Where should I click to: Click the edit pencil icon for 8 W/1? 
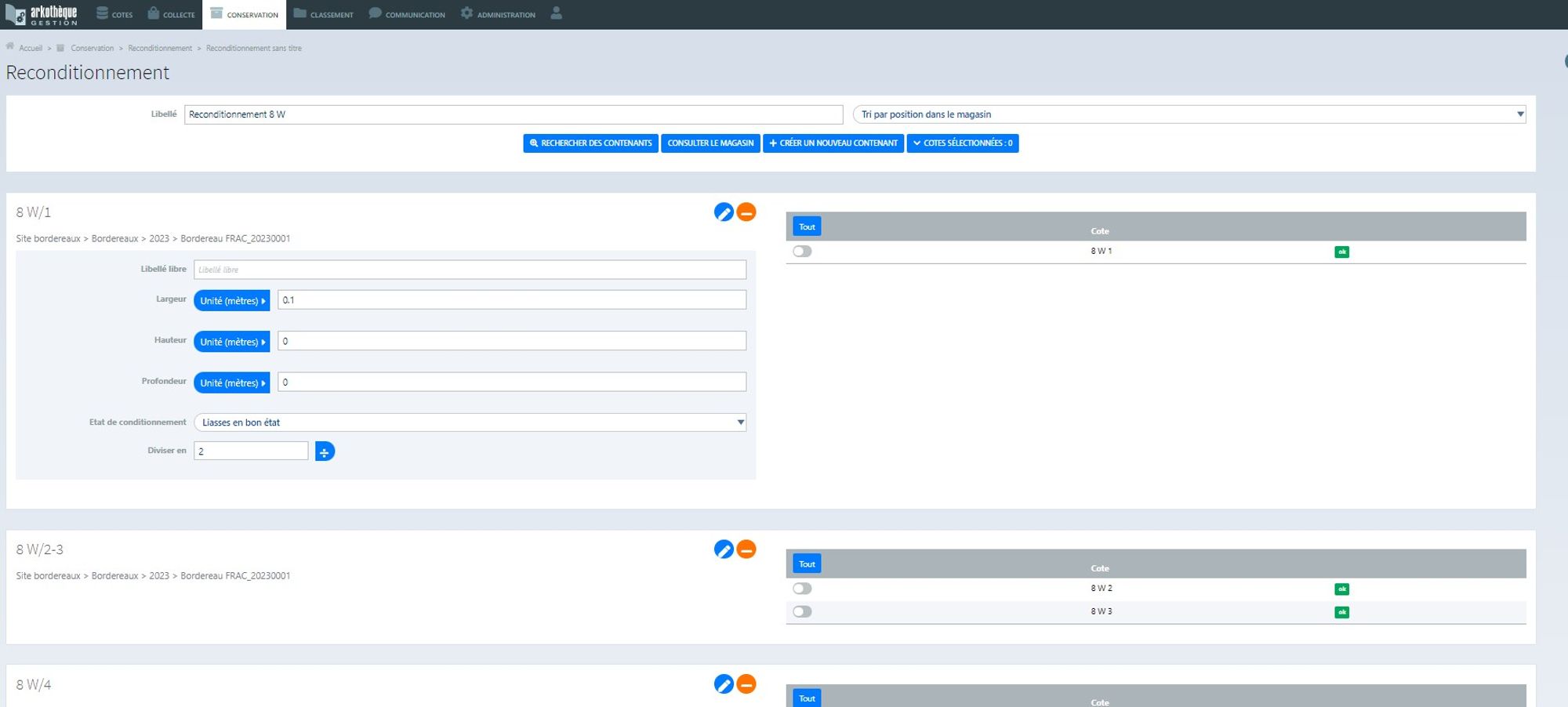tap(723, 212)
